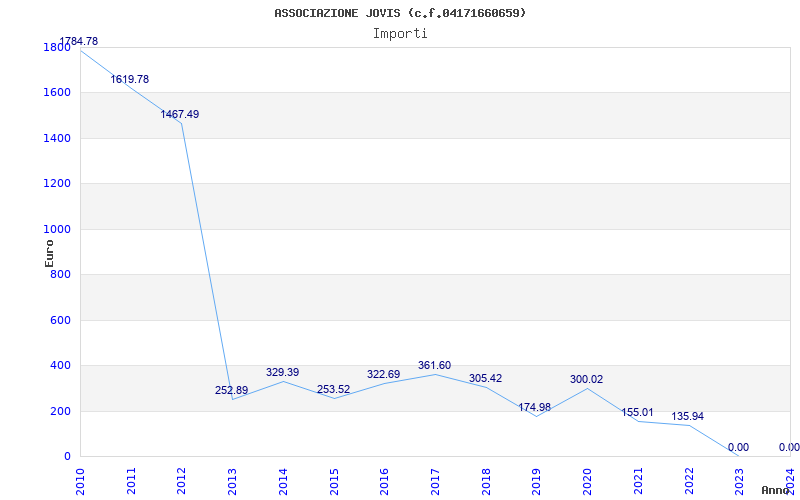800x500 pixels.
Task: Select the 253.52 data label
Action: click(x=334, y=389)
